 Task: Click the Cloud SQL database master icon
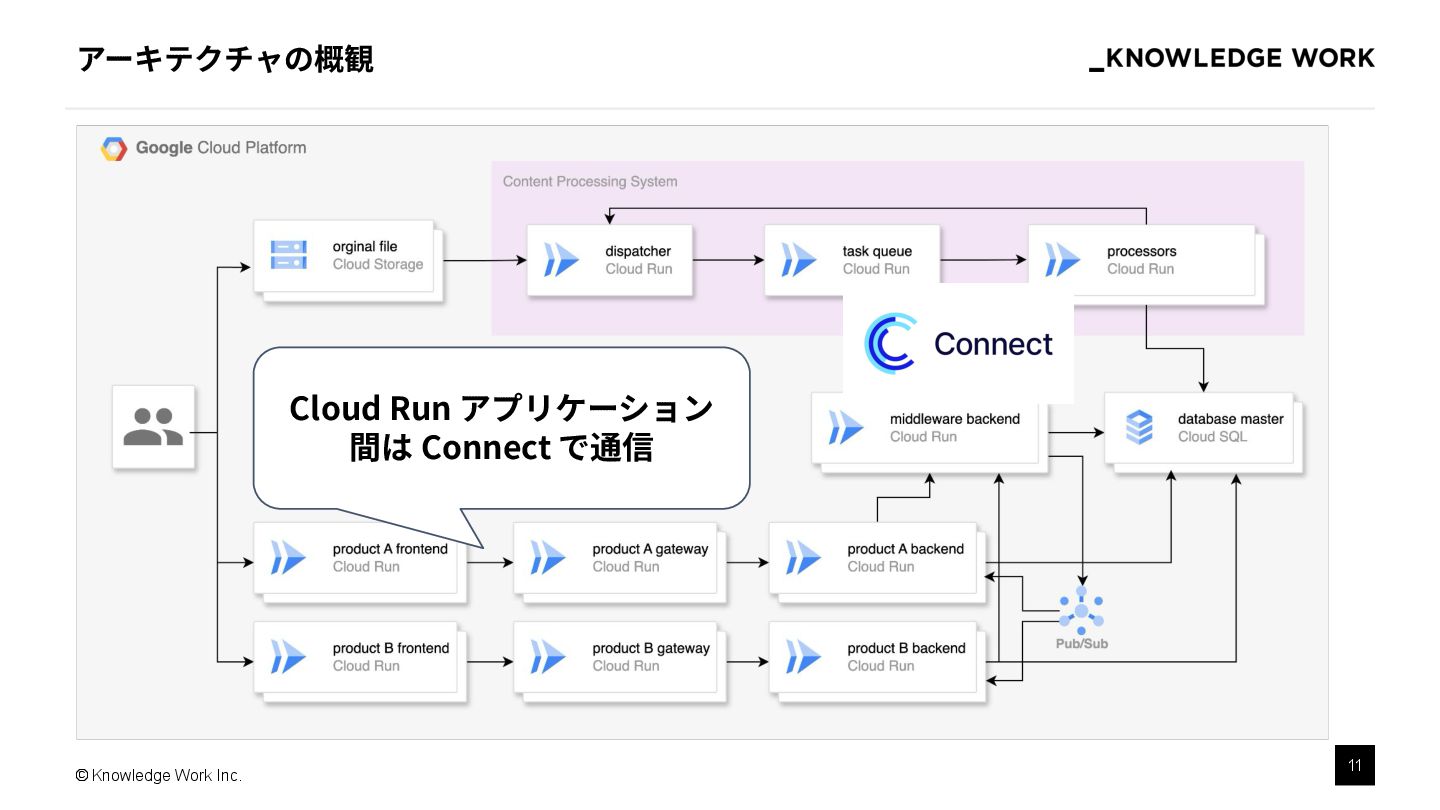[1139, 428]
